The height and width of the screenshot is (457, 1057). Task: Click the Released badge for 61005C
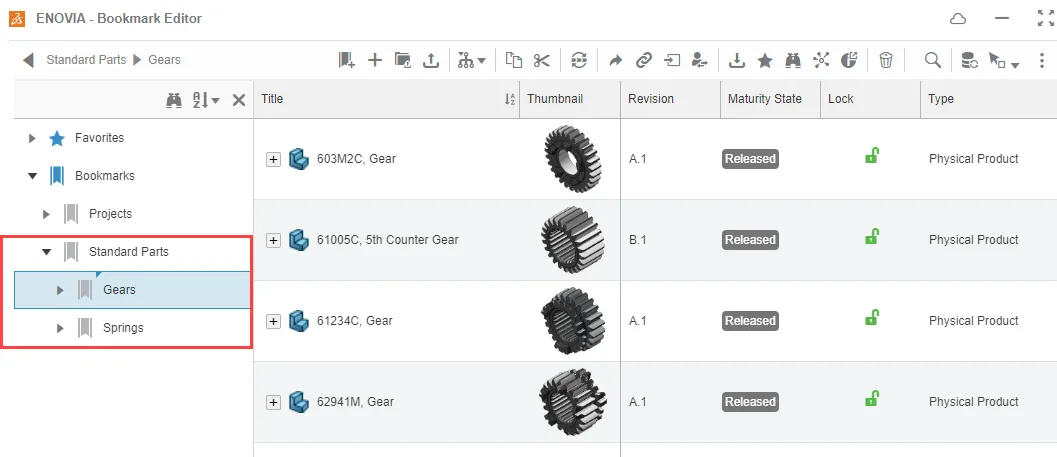click(750, 240)
